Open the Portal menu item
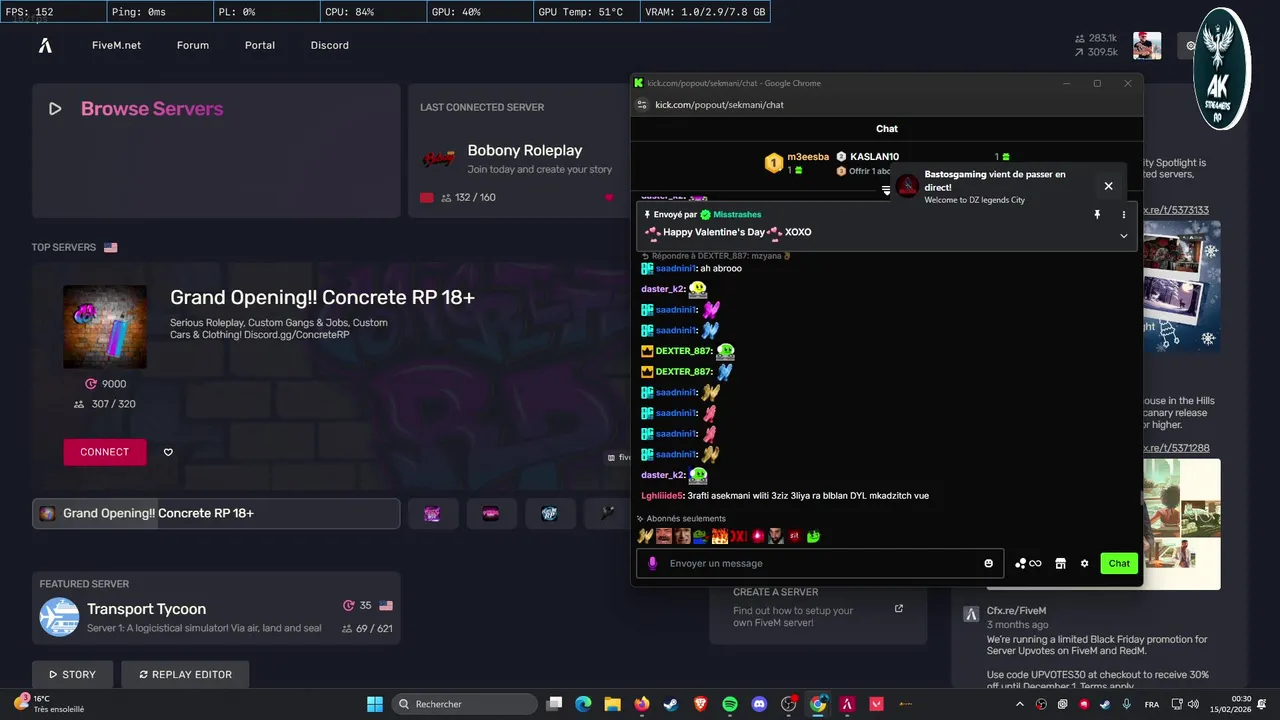The image size is (1280, 720). (260, 45)
